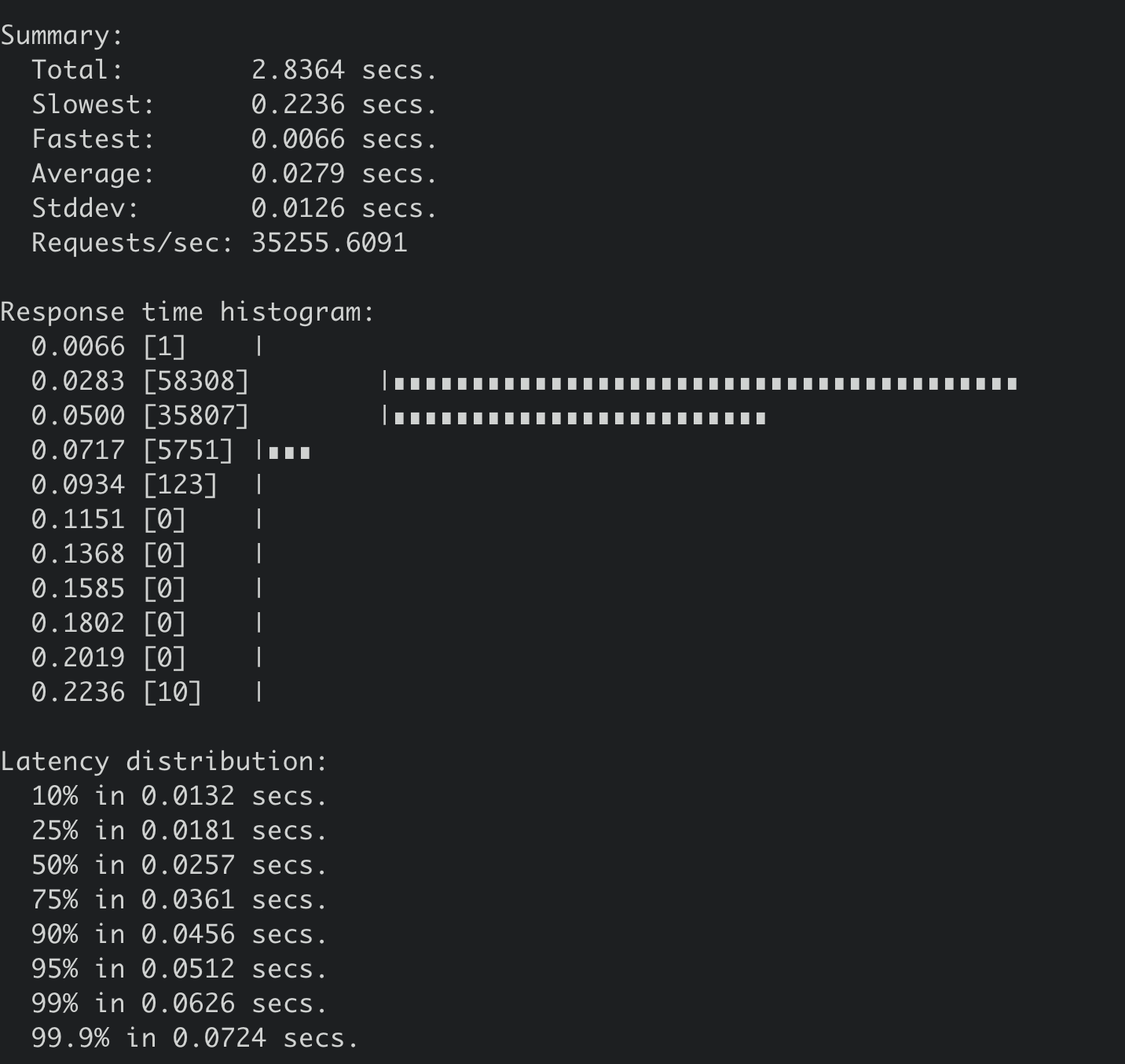Click the 0.0934 [123] histogram row

point(147,486)
